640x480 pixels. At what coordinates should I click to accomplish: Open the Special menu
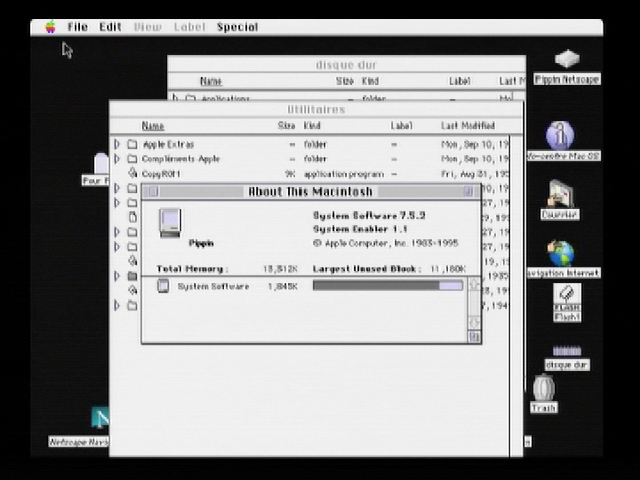tap(237, 27)
